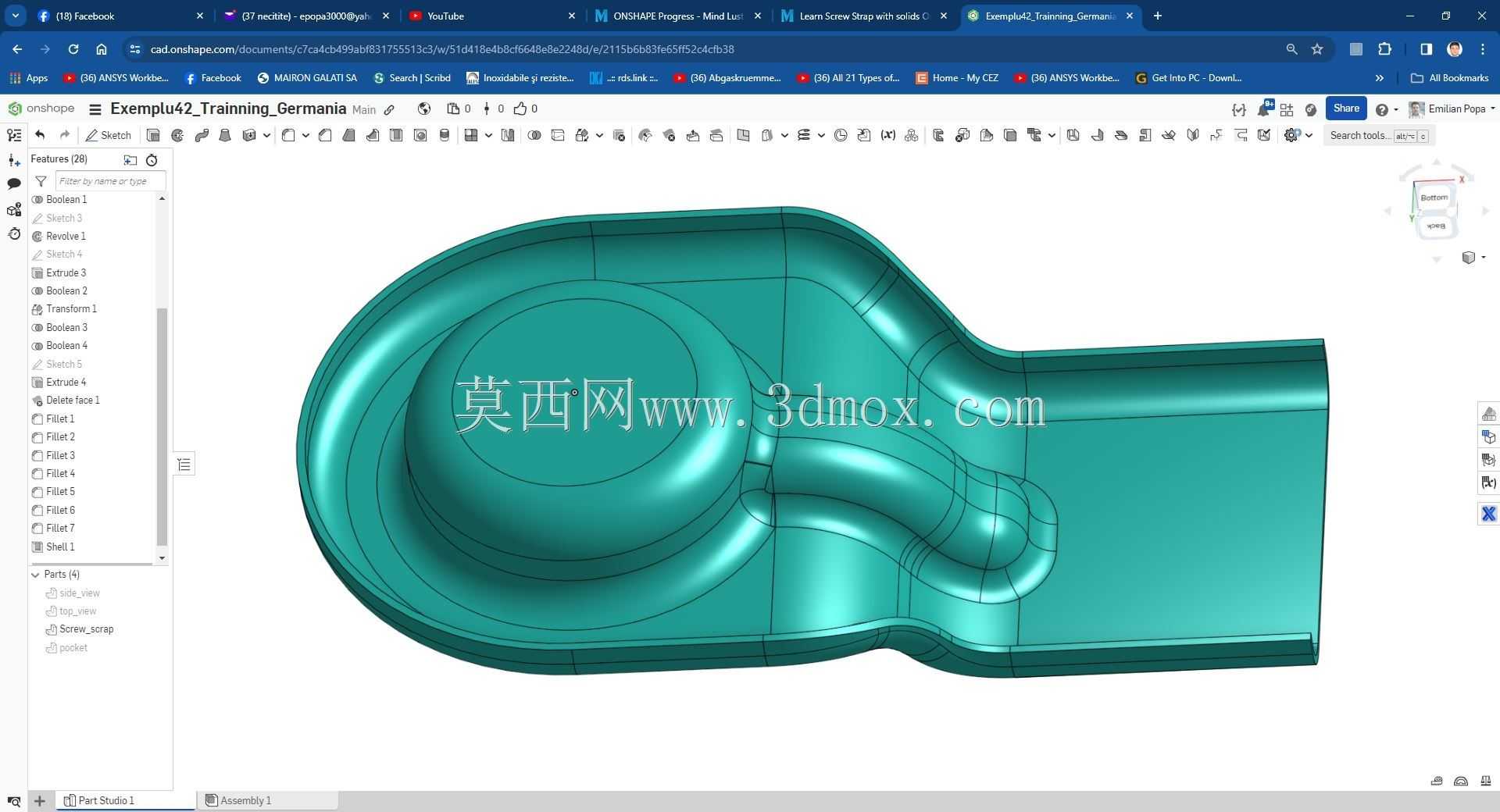The image size is (1500, 812).
Task: Click the Search tools field
Action: coord(1379,135)
